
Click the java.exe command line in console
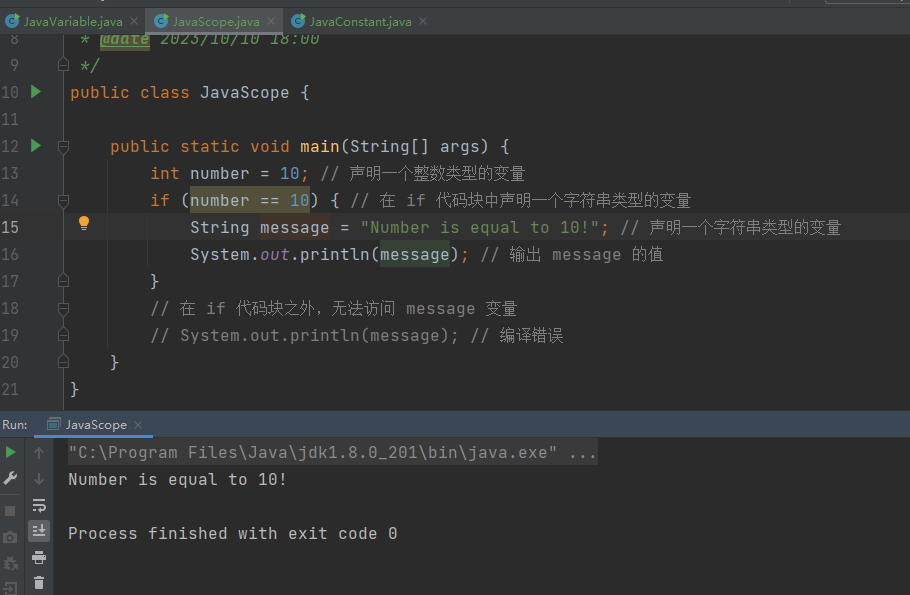pyautogui.click(x=333, y=453)
